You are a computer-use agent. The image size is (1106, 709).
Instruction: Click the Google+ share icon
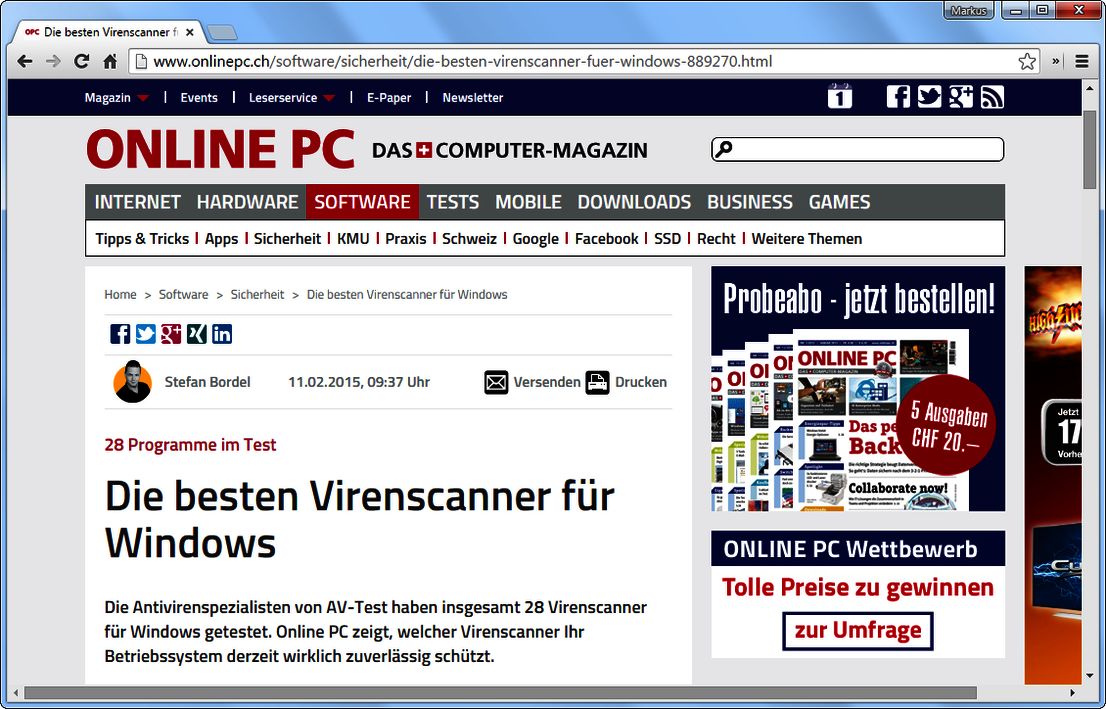(171, 333)
